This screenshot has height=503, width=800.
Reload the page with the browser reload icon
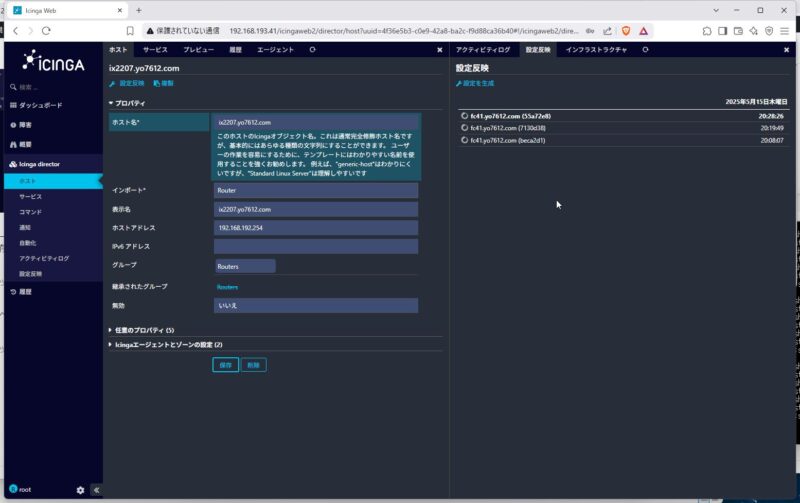[x=46, y=31]
